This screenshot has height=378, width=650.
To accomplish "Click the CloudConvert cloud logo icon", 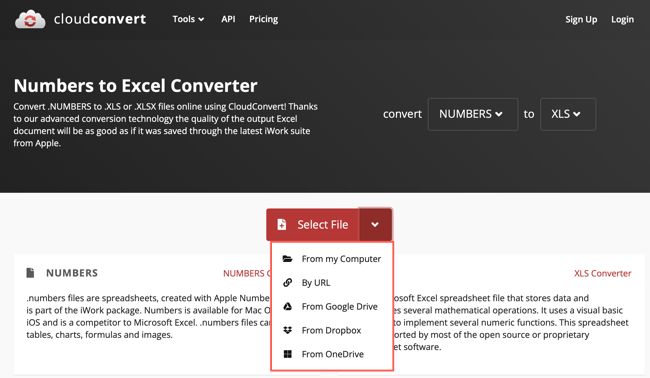I will 30,19.
